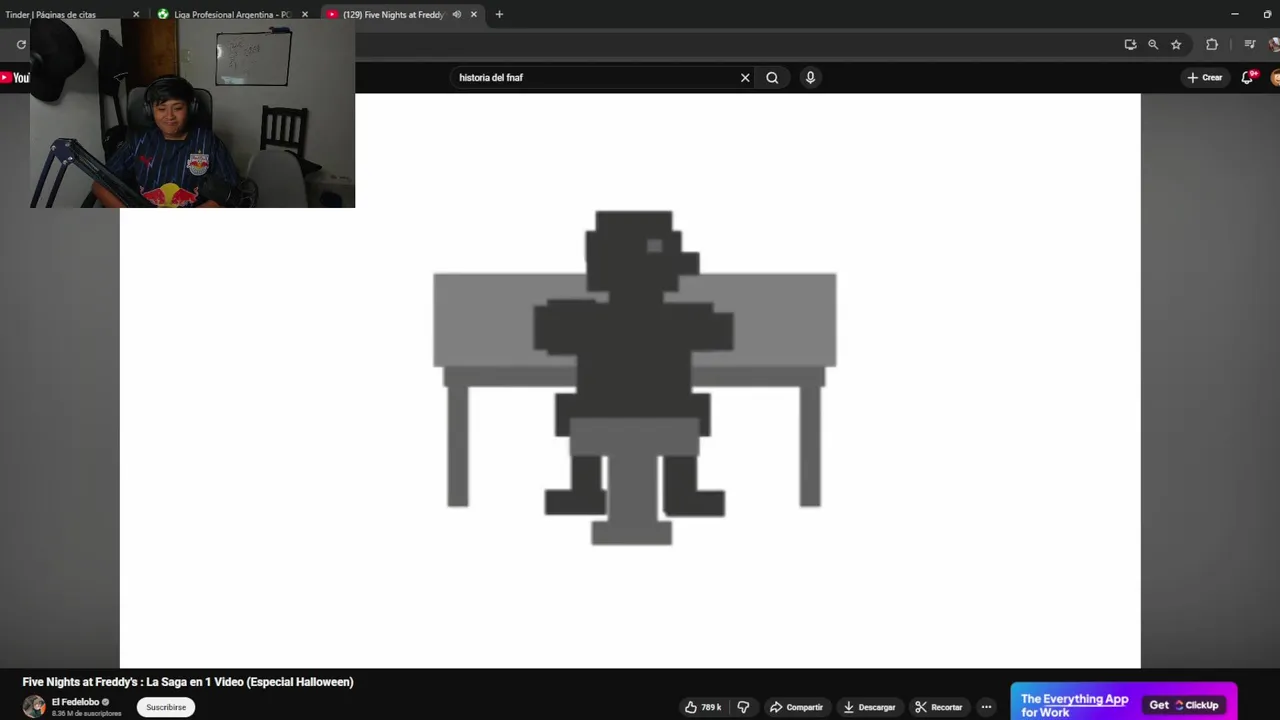This screenshot has height=720, width=1280.
Task: Clear the YouTube search text with X
Action: click(745, 77)
